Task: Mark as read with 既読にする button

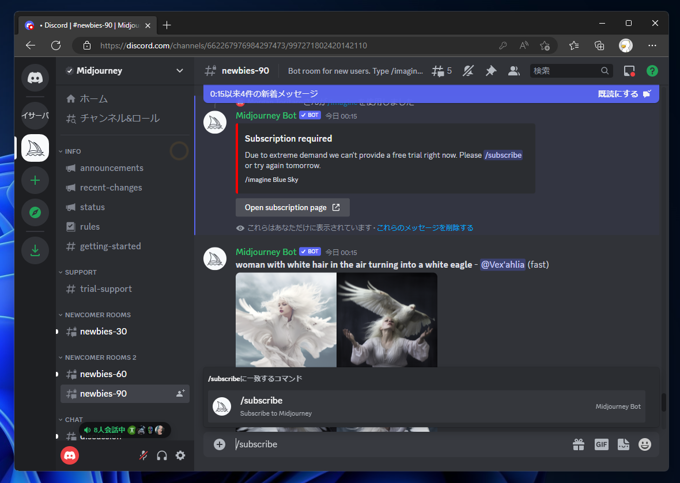Action: coord(624,94)
